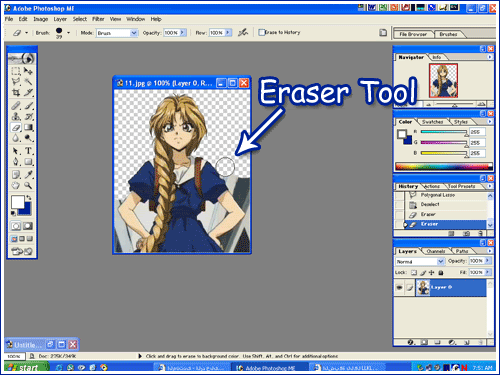Select the Zoom magnifier tool
Viewport: 500px width, 375px height.
28,185
